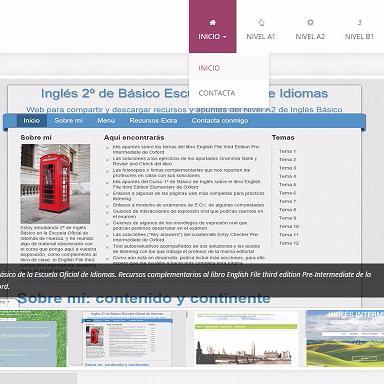Click the Inicio tab in blue bar

[x=32, y=121]
